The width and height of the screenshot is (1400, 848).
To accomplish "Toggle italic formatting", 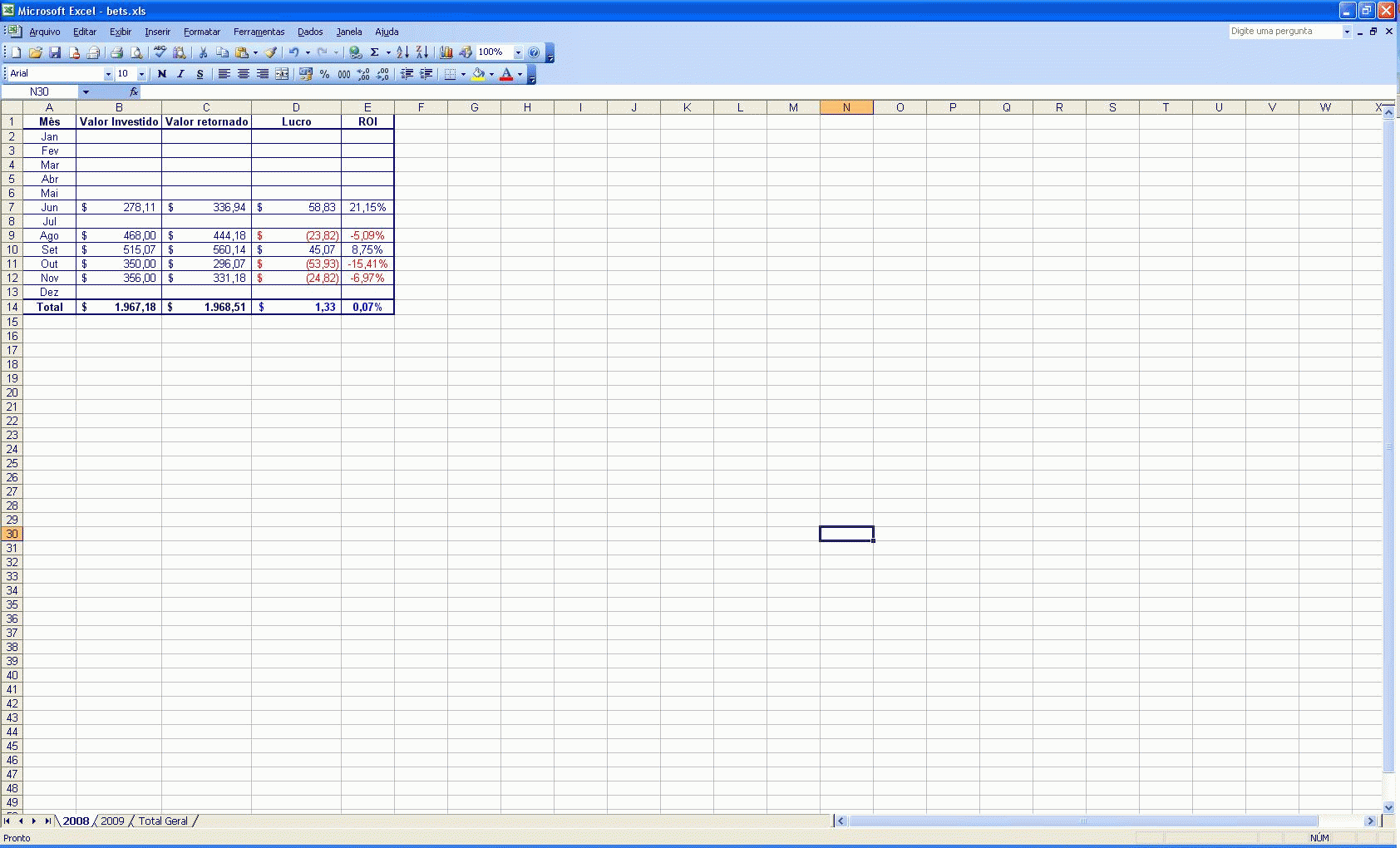I will click(x=180, y=74).
